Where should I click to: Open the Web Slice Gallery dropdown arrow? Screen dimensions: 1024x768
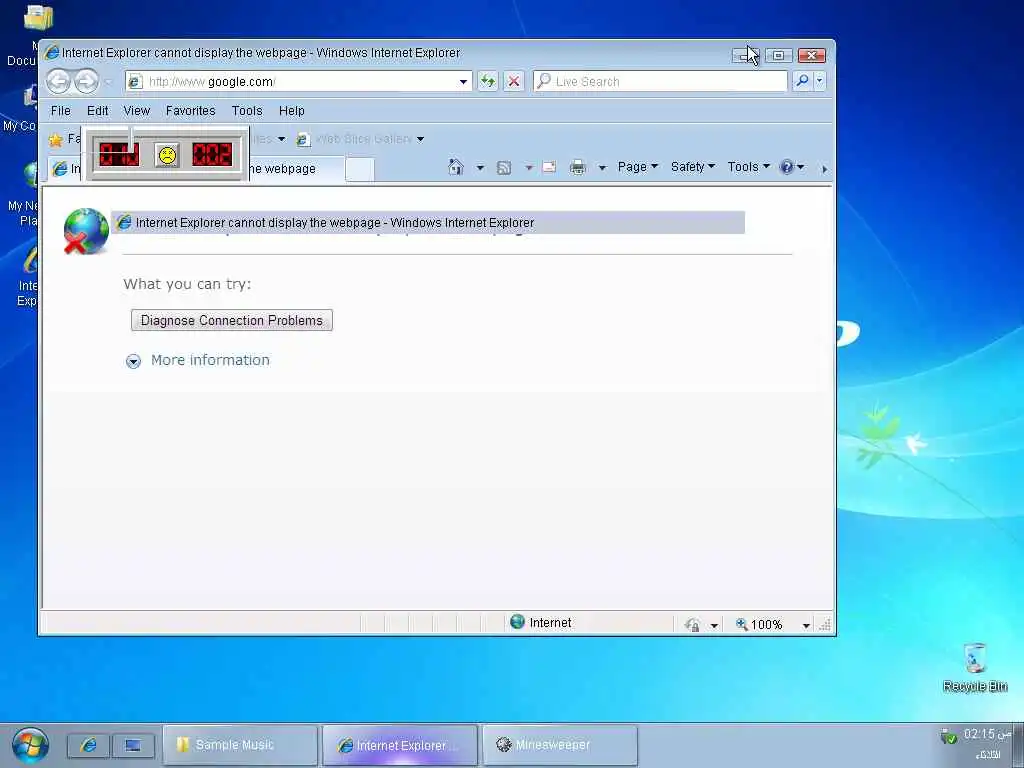421,139
